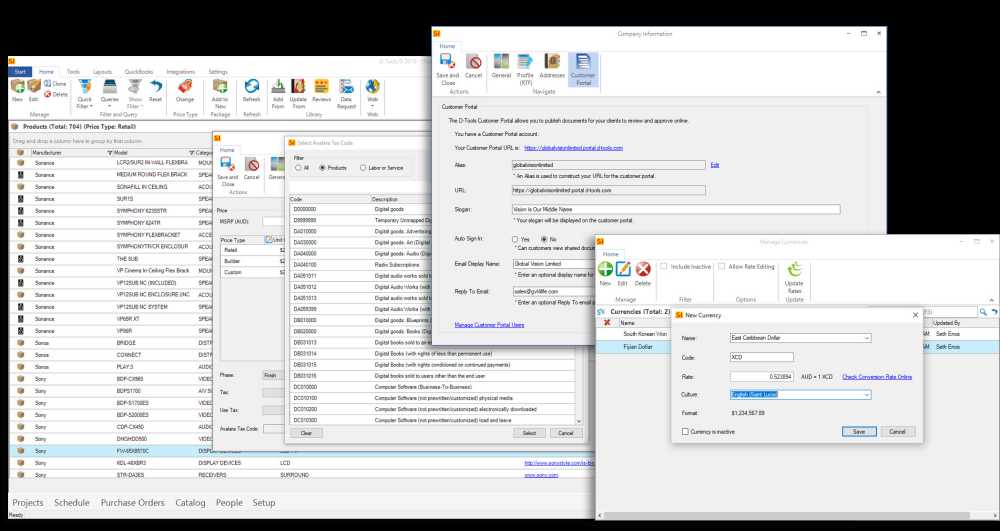Open the QuickBooks ribbon tab

pos(139,72)
